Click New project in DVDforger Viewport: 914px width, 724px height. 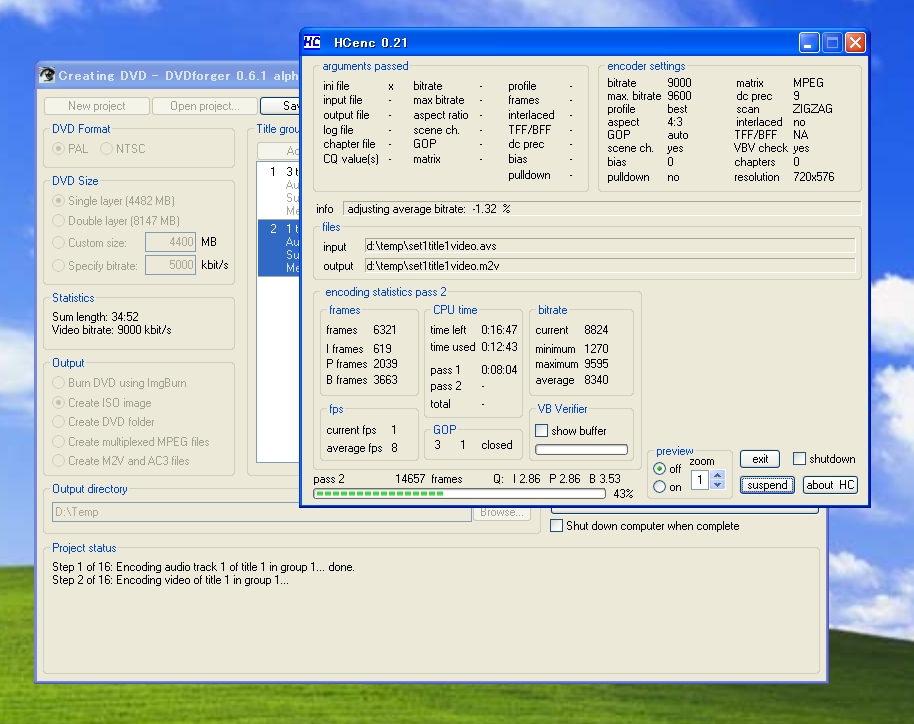(x=96, y=106)
